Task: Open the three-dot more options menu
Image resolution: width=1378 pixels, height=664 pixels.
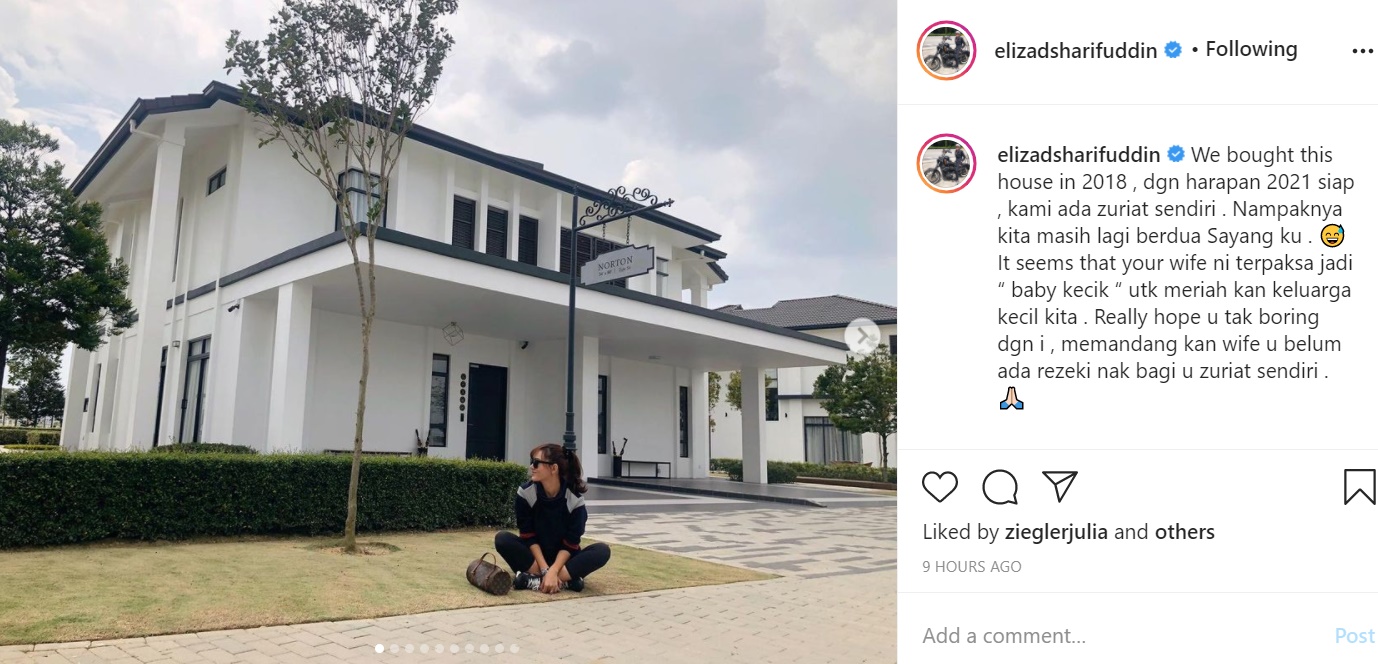Action: click(1362, 51)
